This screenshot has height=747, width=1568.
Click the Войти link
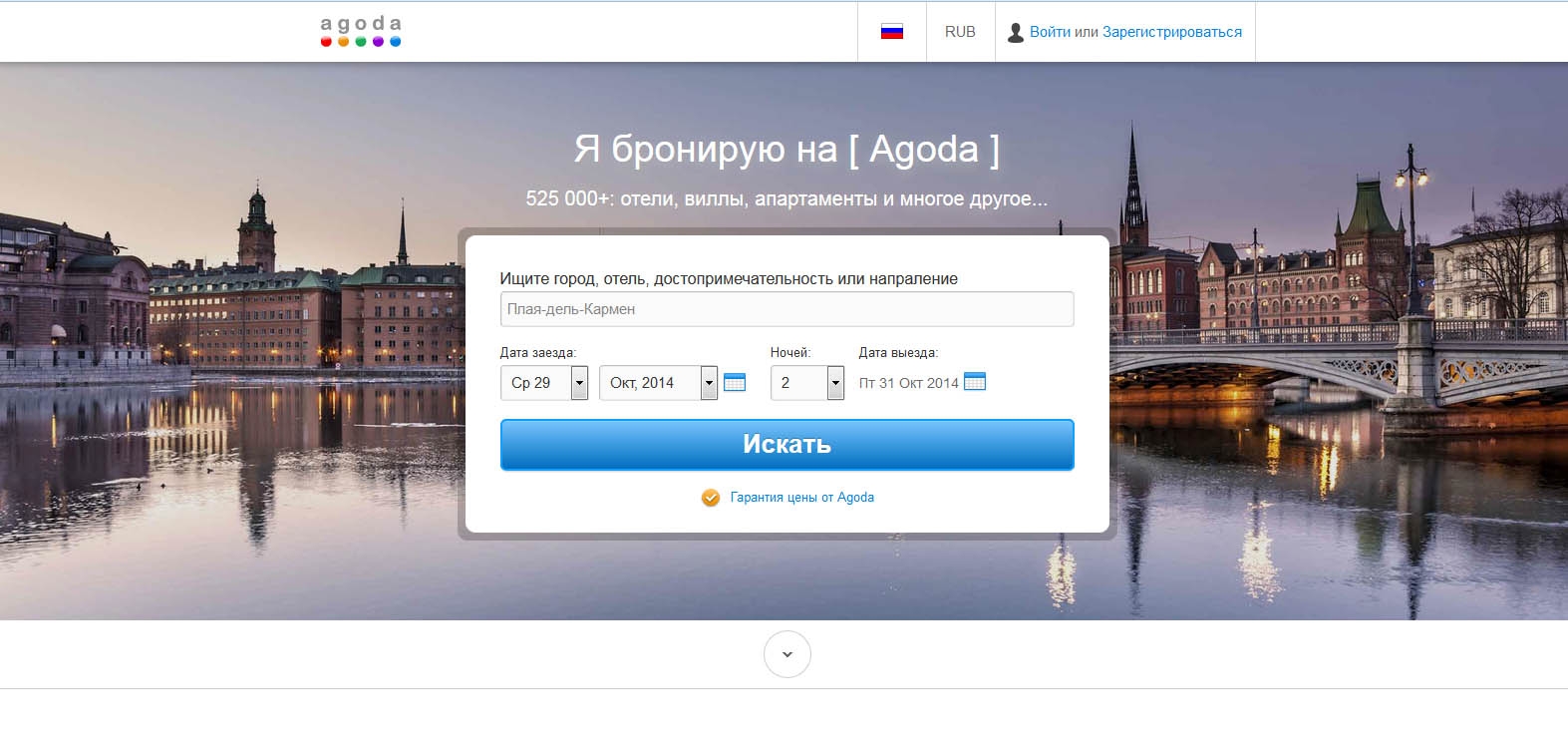[1050, 32]
